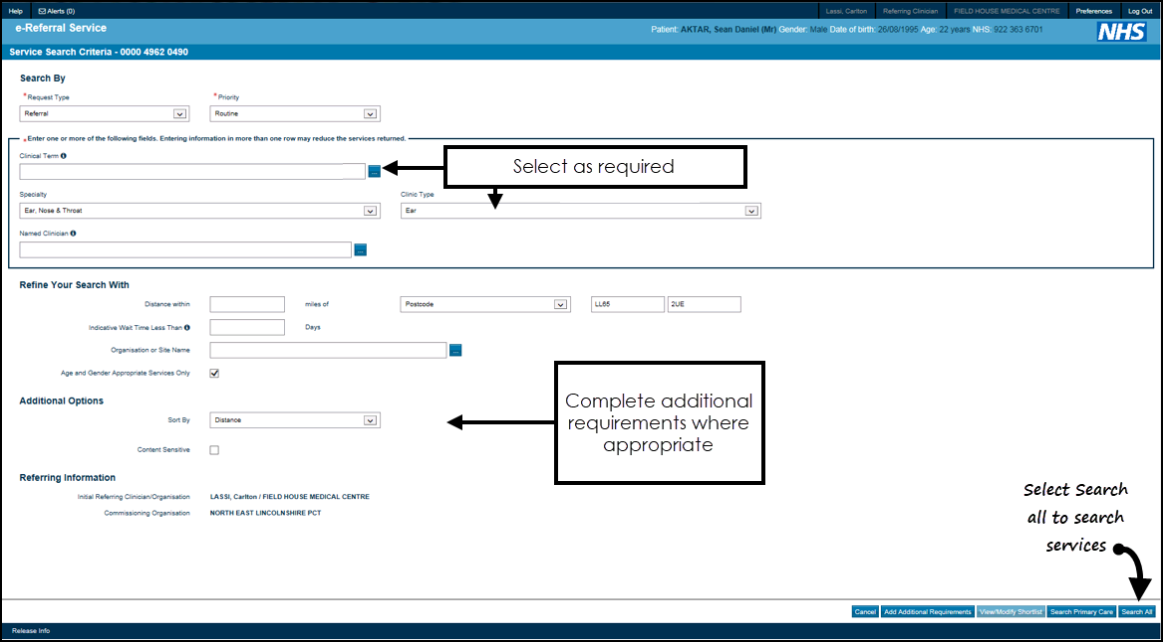1163x642 pixels.
Task: Click patient name AKTAR, Sean Daniel
Action: (728, 30)
